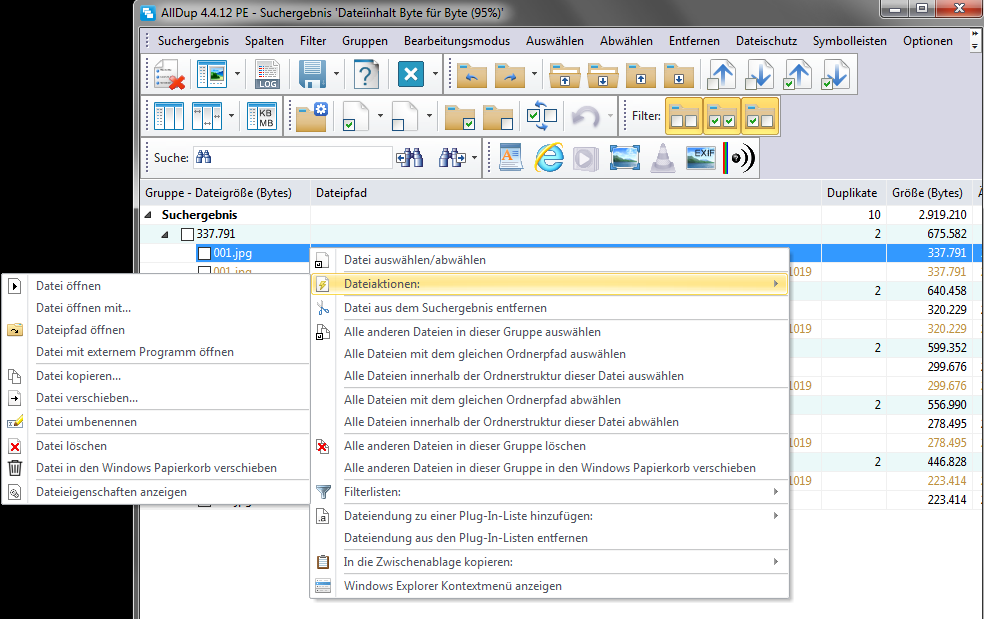Click the binoculars search icon next to search field
This screenshot has width=984, height=619.
click(411, 158)
